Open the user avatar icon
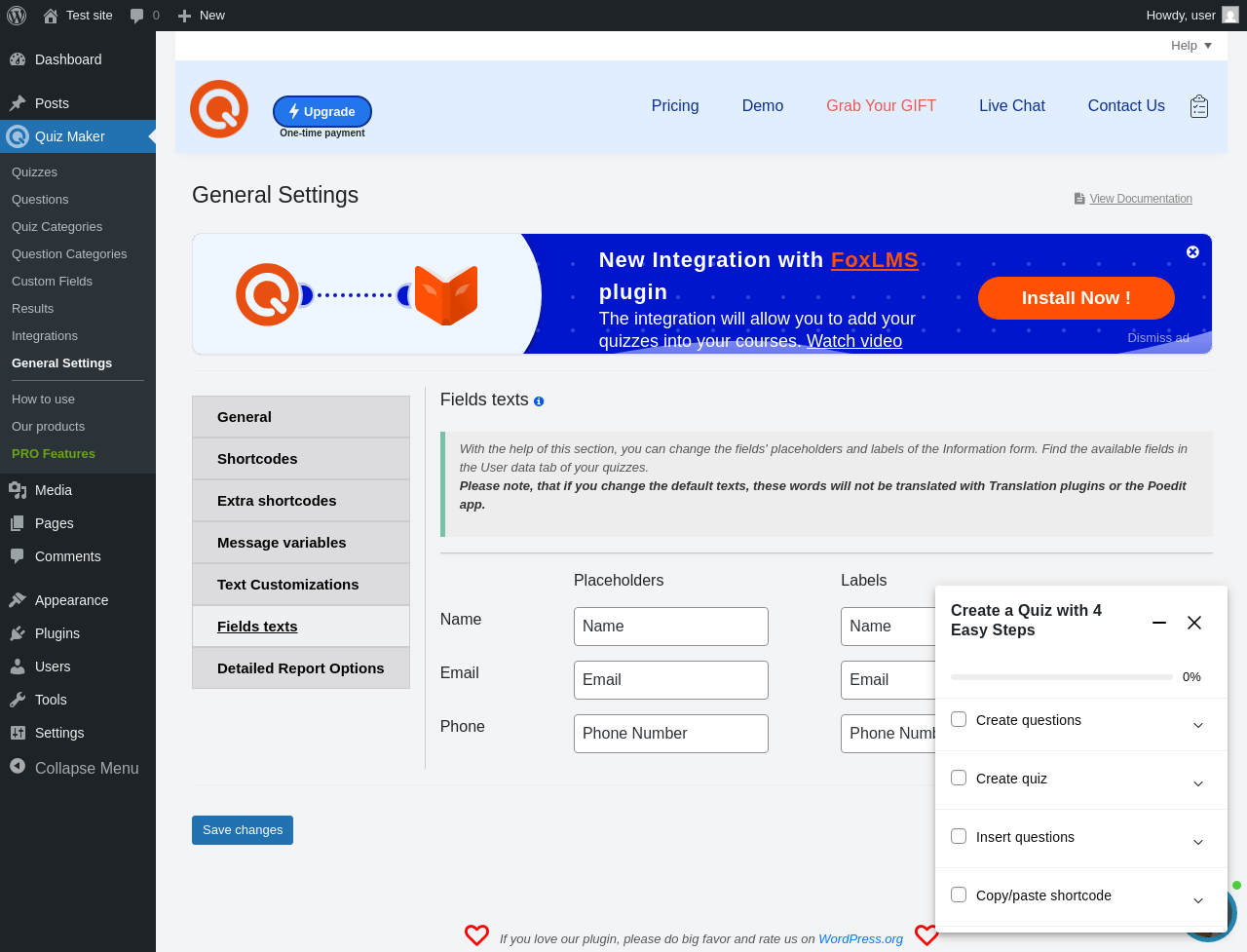 point(1230,16)
